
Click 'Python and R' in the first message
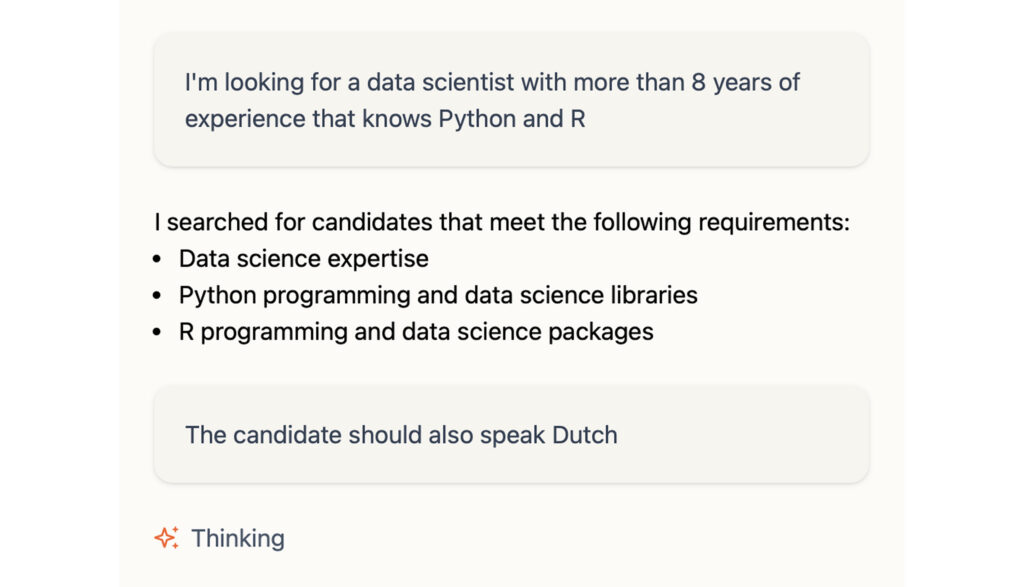511,118
